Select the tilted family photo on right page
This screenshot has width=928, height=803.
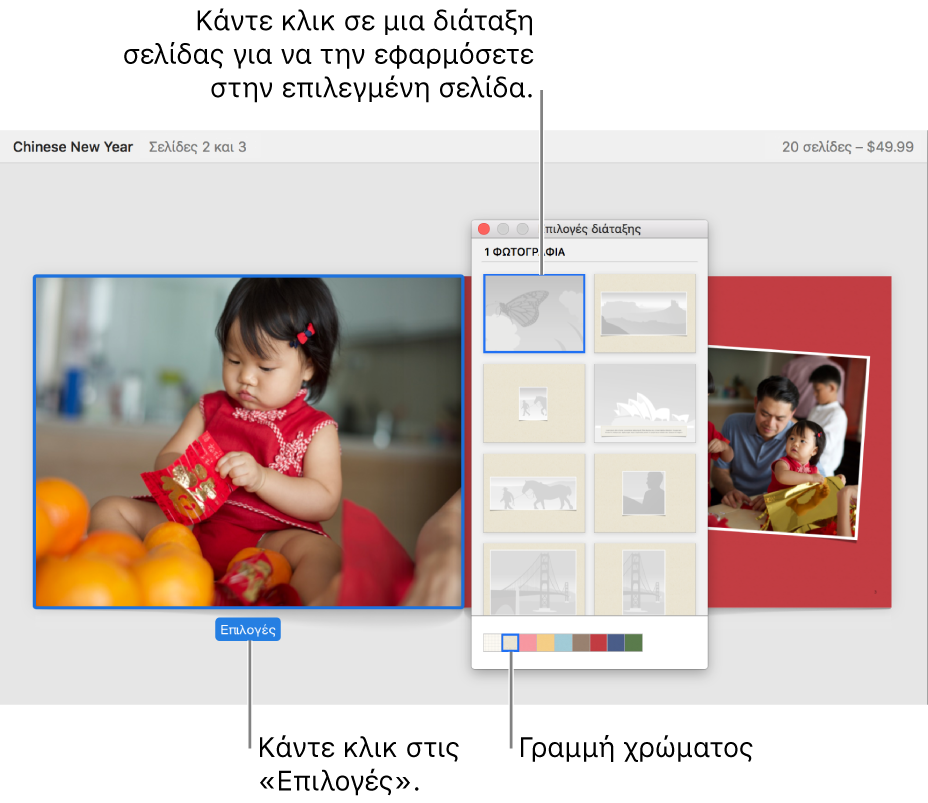pyautogui.click(x=787, y=443)
